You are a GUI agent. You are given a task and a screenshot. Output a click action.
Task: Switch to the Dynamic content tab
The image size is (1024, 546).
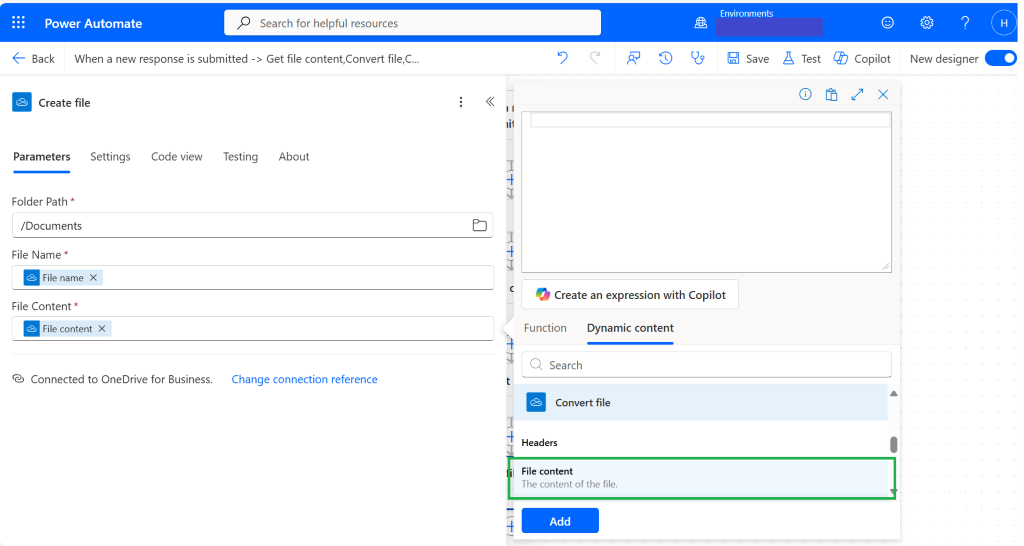(630, 328)
